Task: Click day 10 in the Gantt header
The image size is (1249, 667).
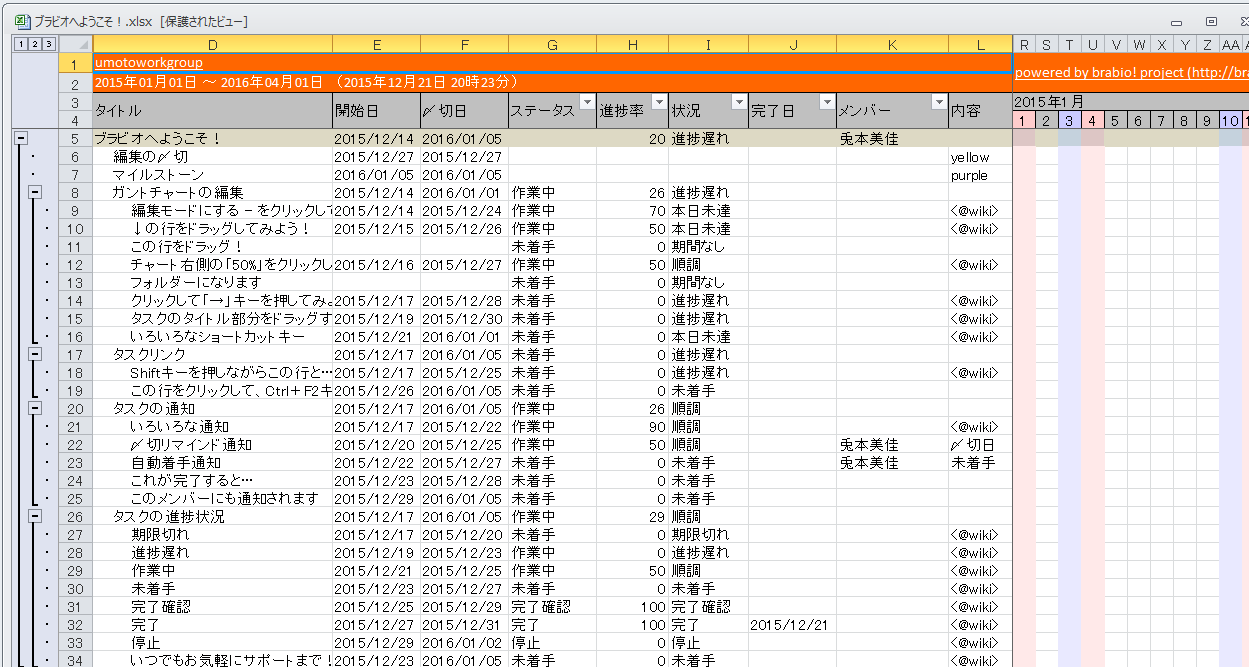Action: (1231, 121)
